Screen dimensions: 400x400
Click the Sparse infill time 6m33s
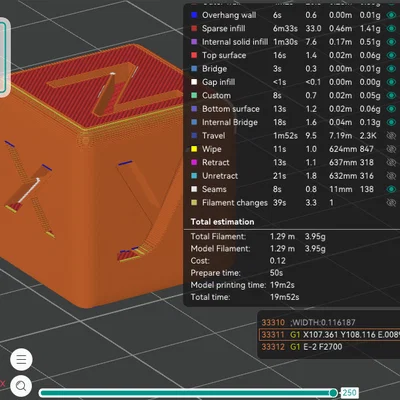285,28
